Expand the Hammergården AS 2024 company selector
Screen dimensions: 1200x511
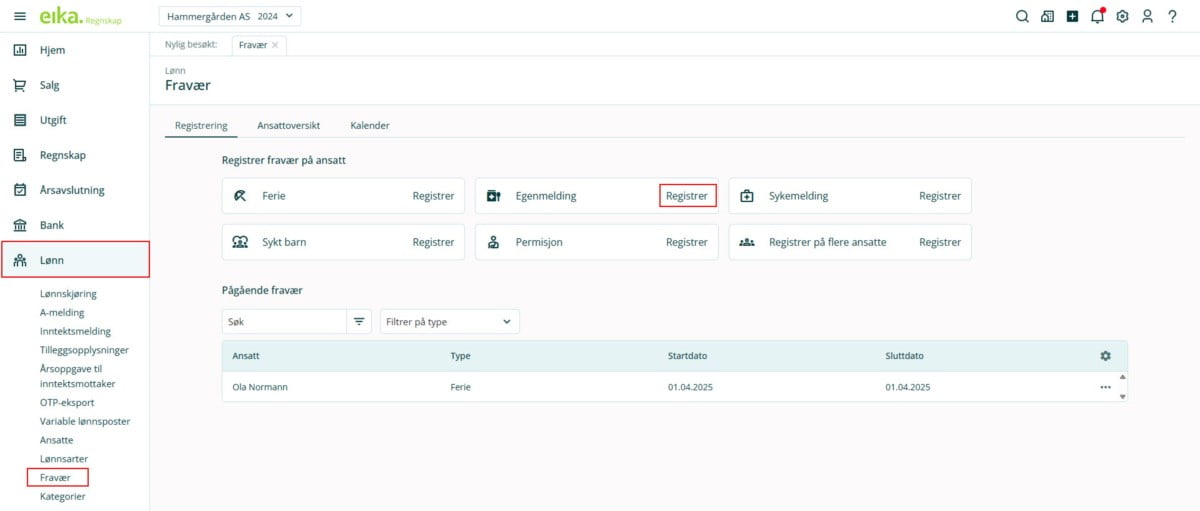click(x=229, y=16)
